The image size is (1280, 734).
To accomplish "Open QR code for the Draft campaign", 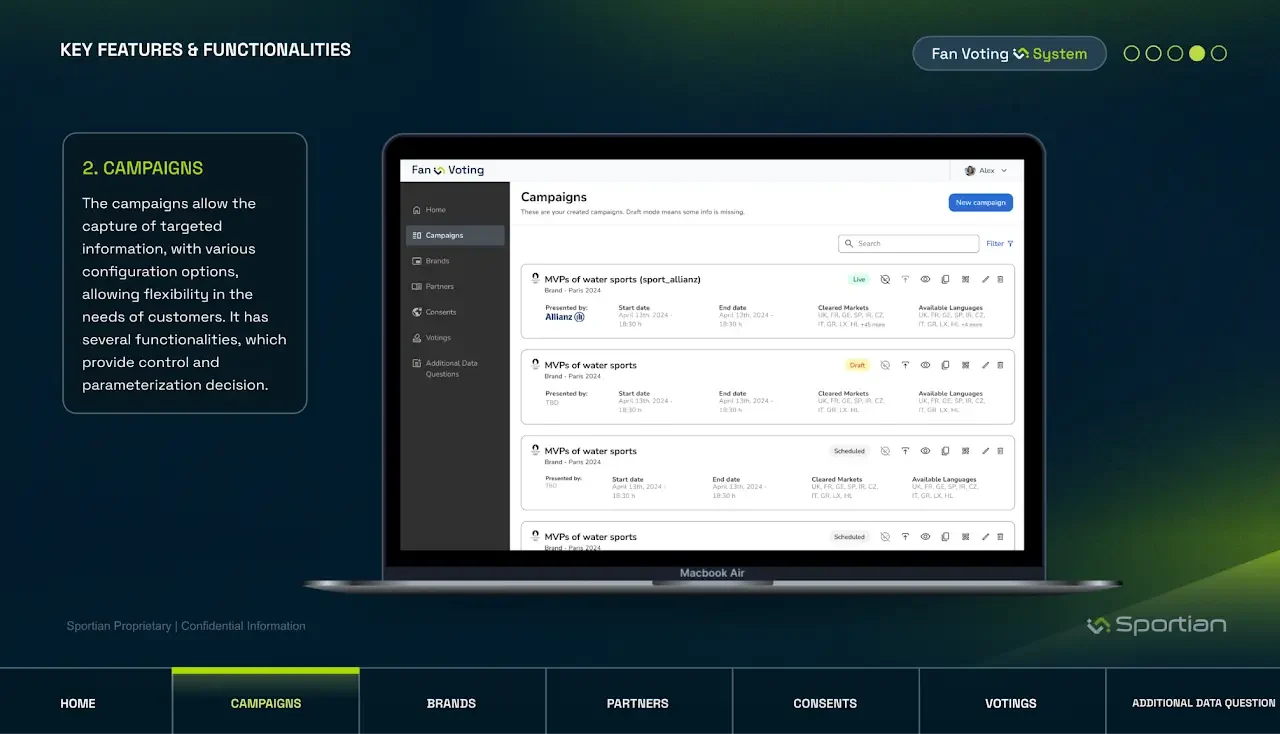I will click(965, 366).
